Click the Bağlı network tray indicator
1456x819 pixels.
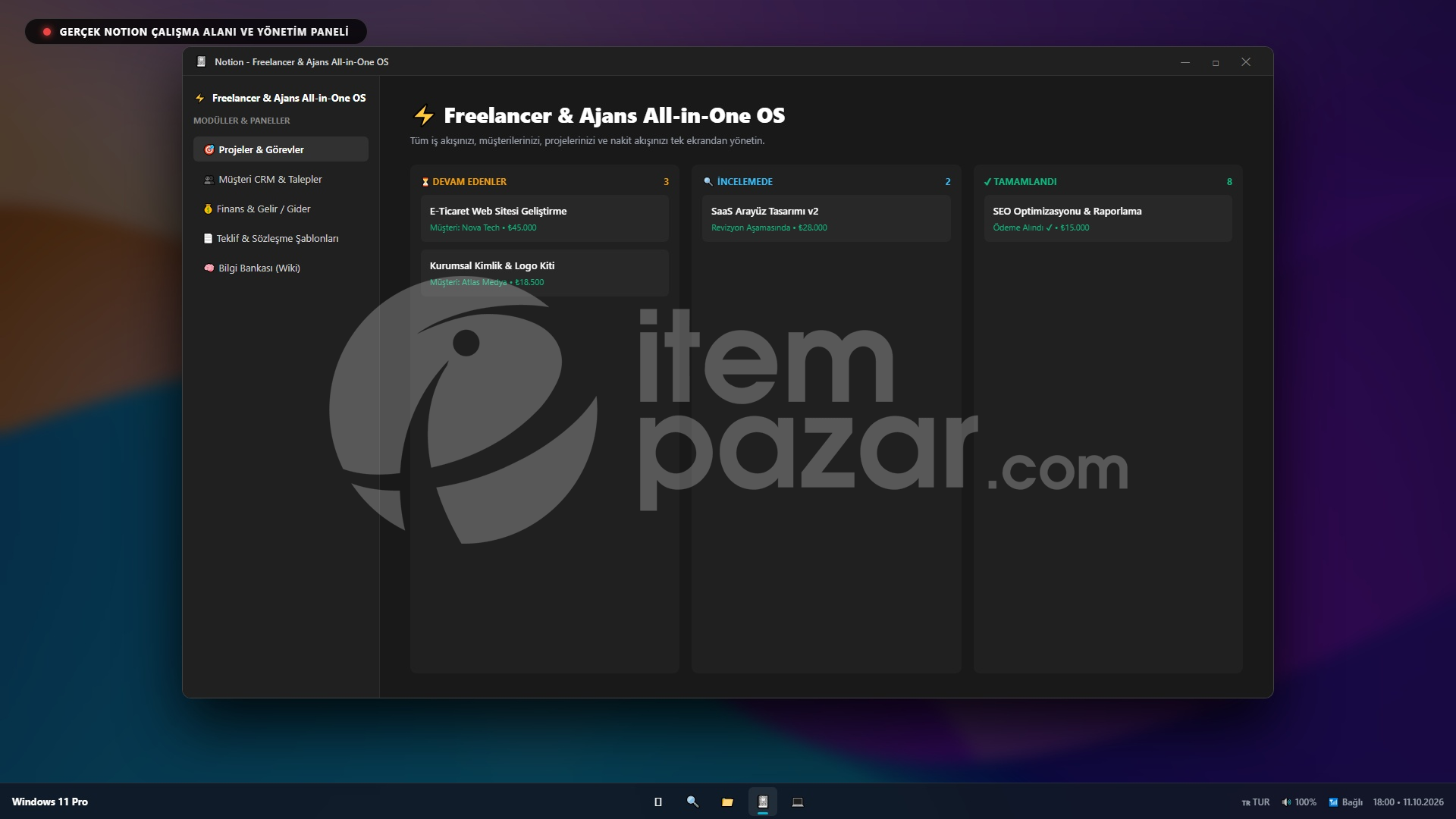tap(1345, 802)
